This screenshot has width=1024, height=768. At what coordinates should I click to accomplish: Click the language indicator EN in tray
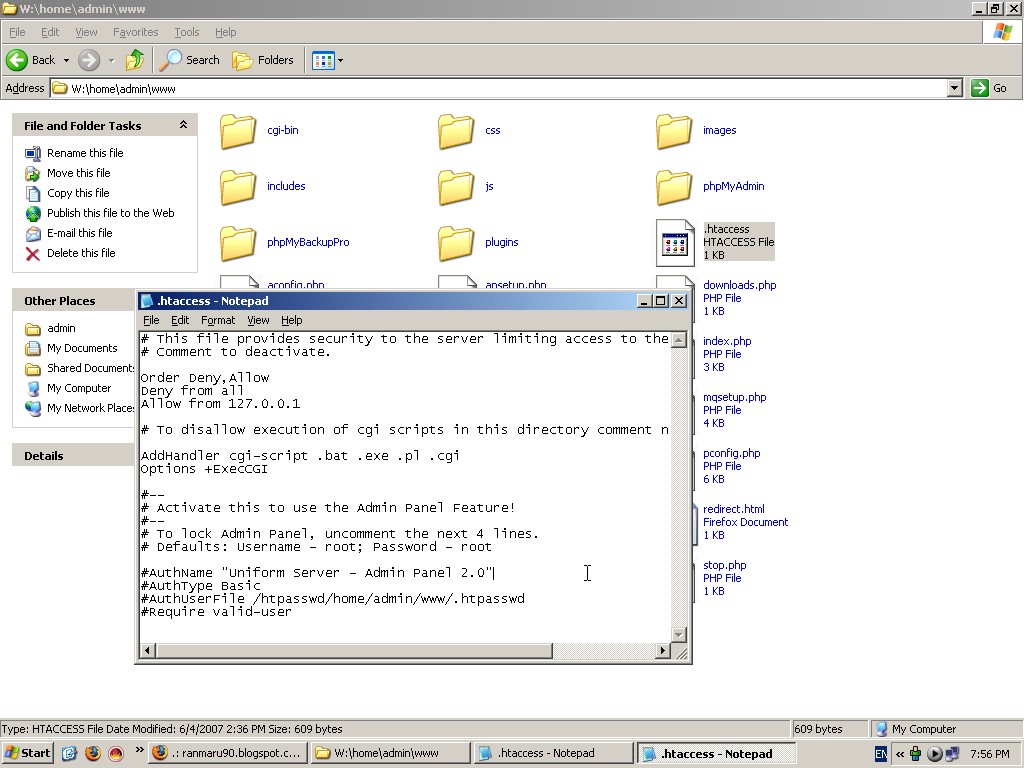click(880, 754)
